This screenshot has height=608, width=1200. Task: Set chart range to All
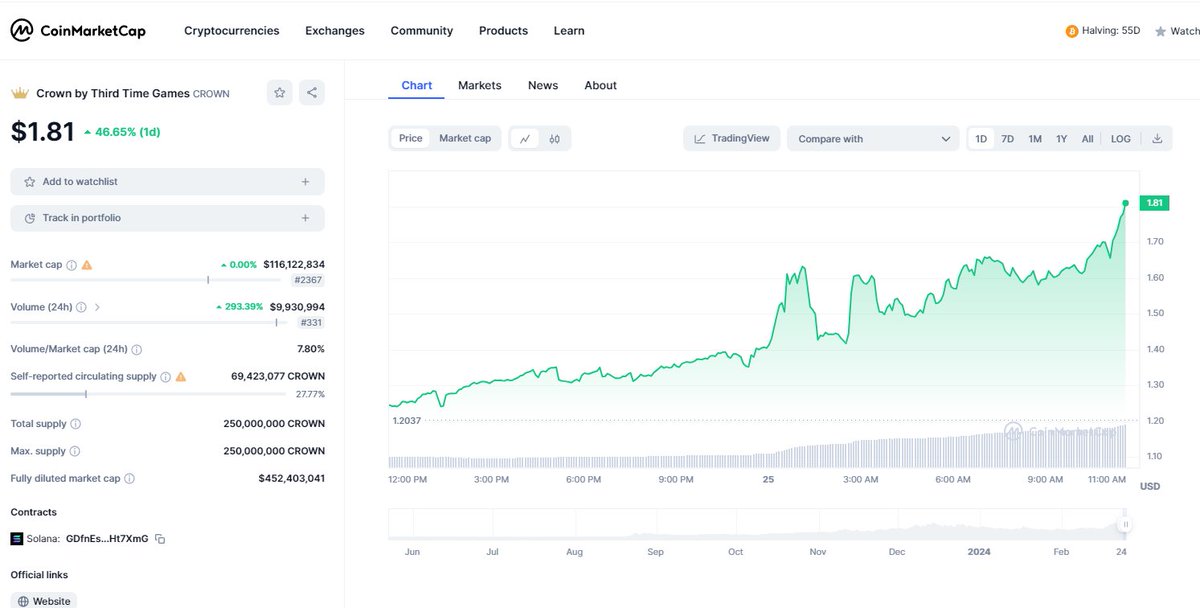(1087, 139)
